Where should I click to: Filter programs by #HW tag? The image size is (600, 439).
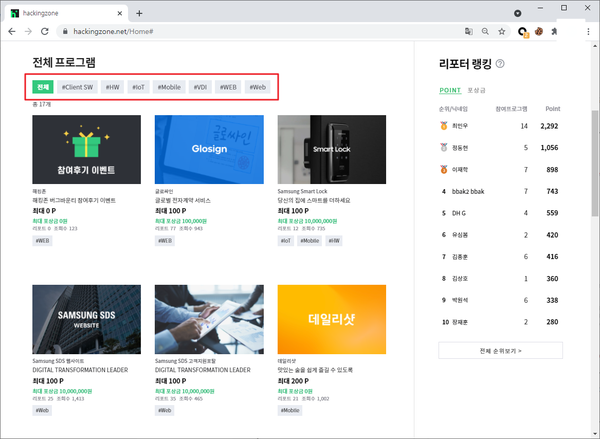pyautogui.click(x=112, y=87)
